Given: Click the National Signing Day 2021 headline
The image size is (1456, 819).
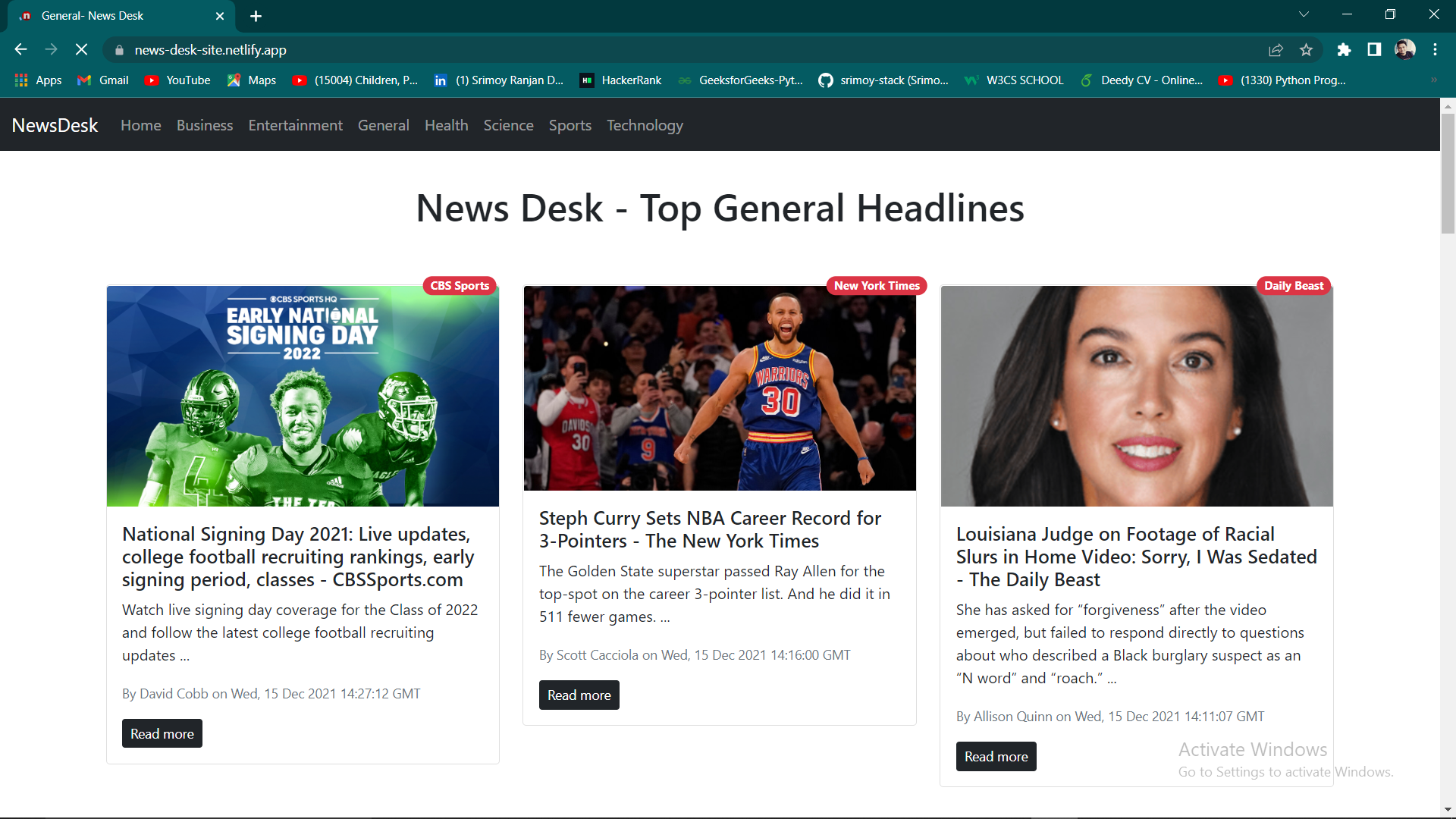Looking at the screenshot, I should pyautogui.click(x=298, y=557).
